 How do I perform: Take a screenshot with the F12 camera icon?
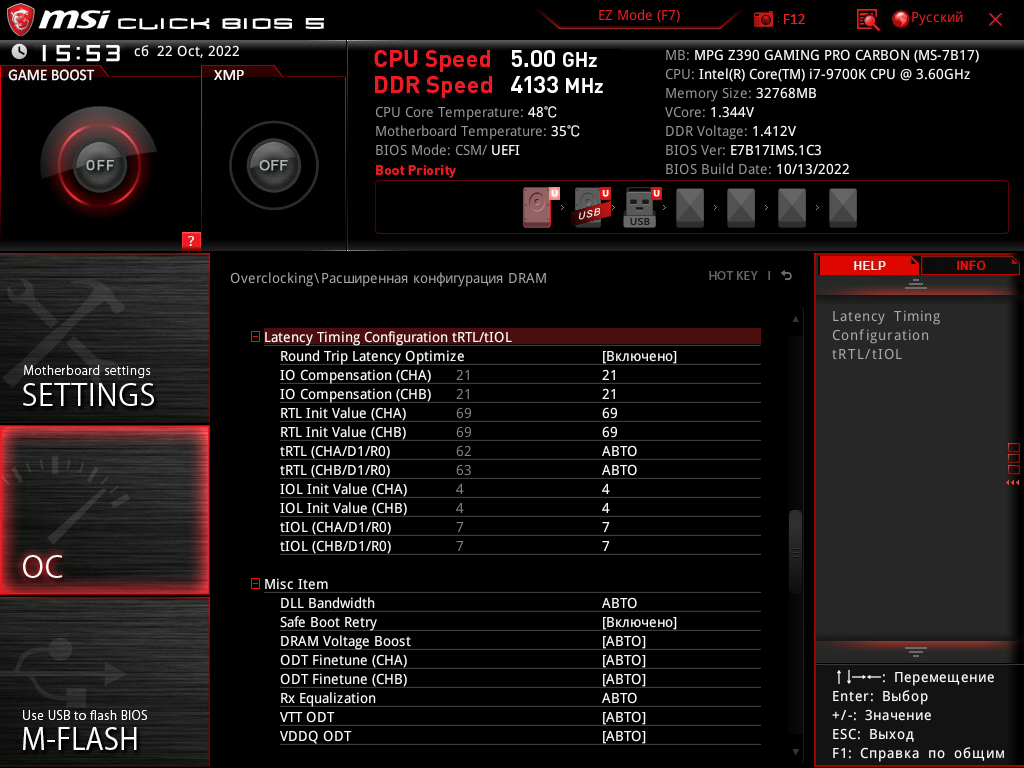point(763,19)
